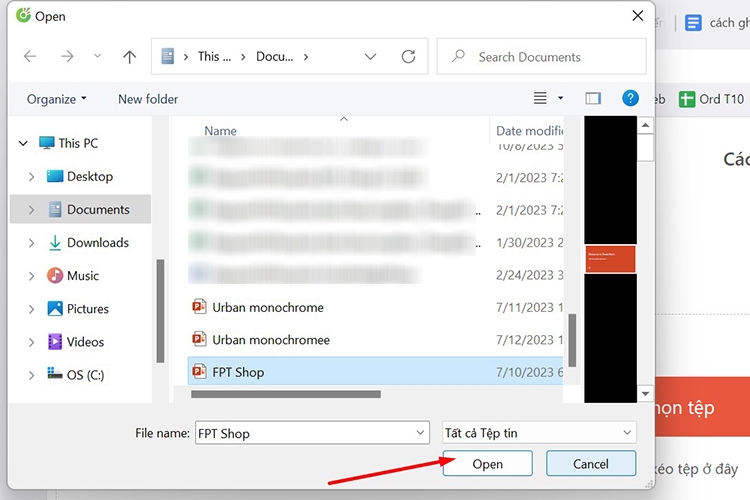This screenshot has width=750, height=500.
Task: Expand the address bar history dropdown
Action: tap(370, 56)
